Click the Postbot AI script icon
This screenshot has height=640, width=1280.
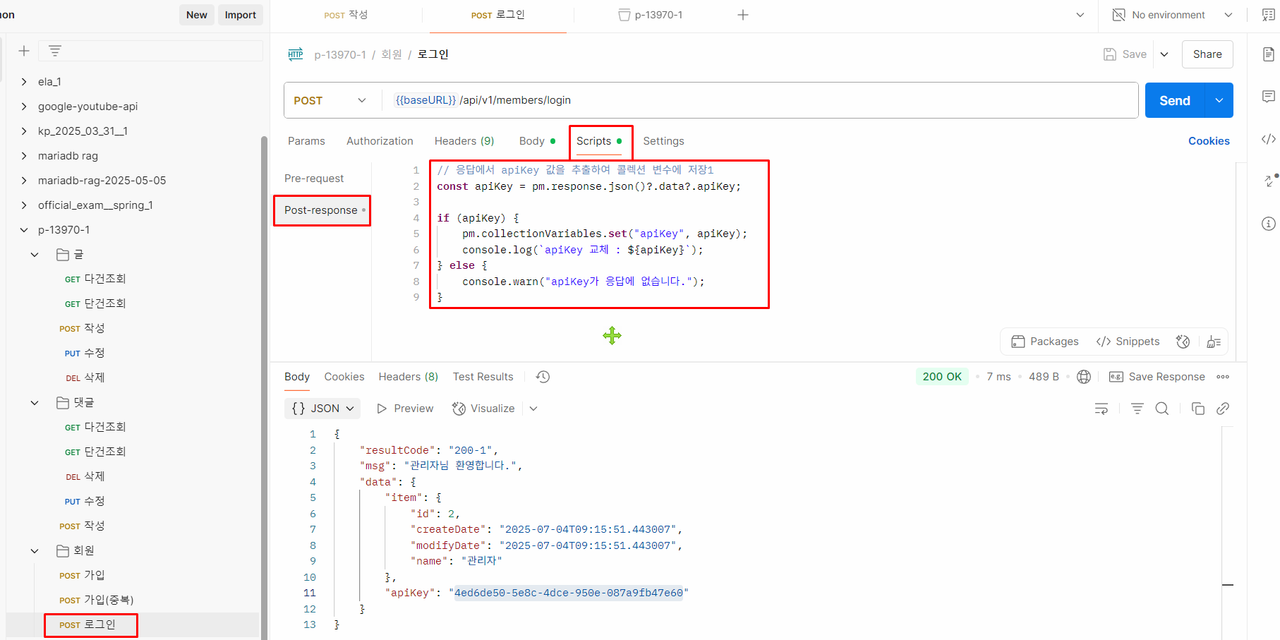click(1183, 341)
